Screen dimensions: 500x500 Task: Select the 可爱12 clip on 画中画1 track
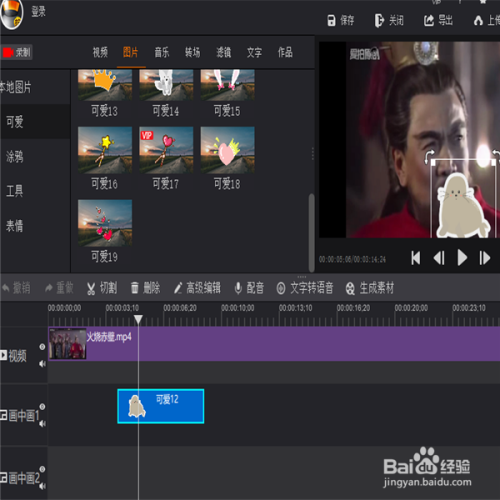click(x=161, y=406)
